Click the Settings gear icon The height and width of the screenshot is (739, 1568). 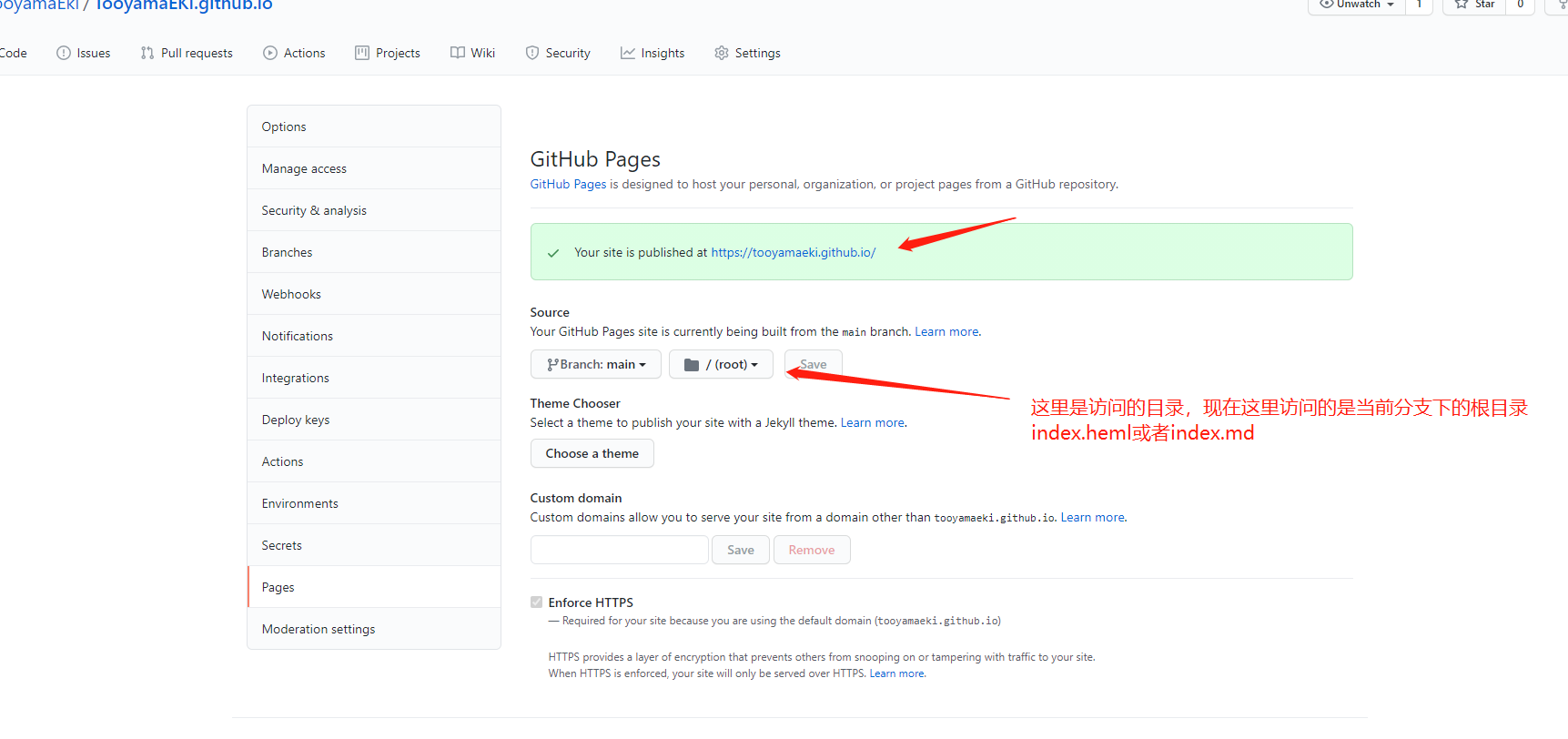point(722,53)
